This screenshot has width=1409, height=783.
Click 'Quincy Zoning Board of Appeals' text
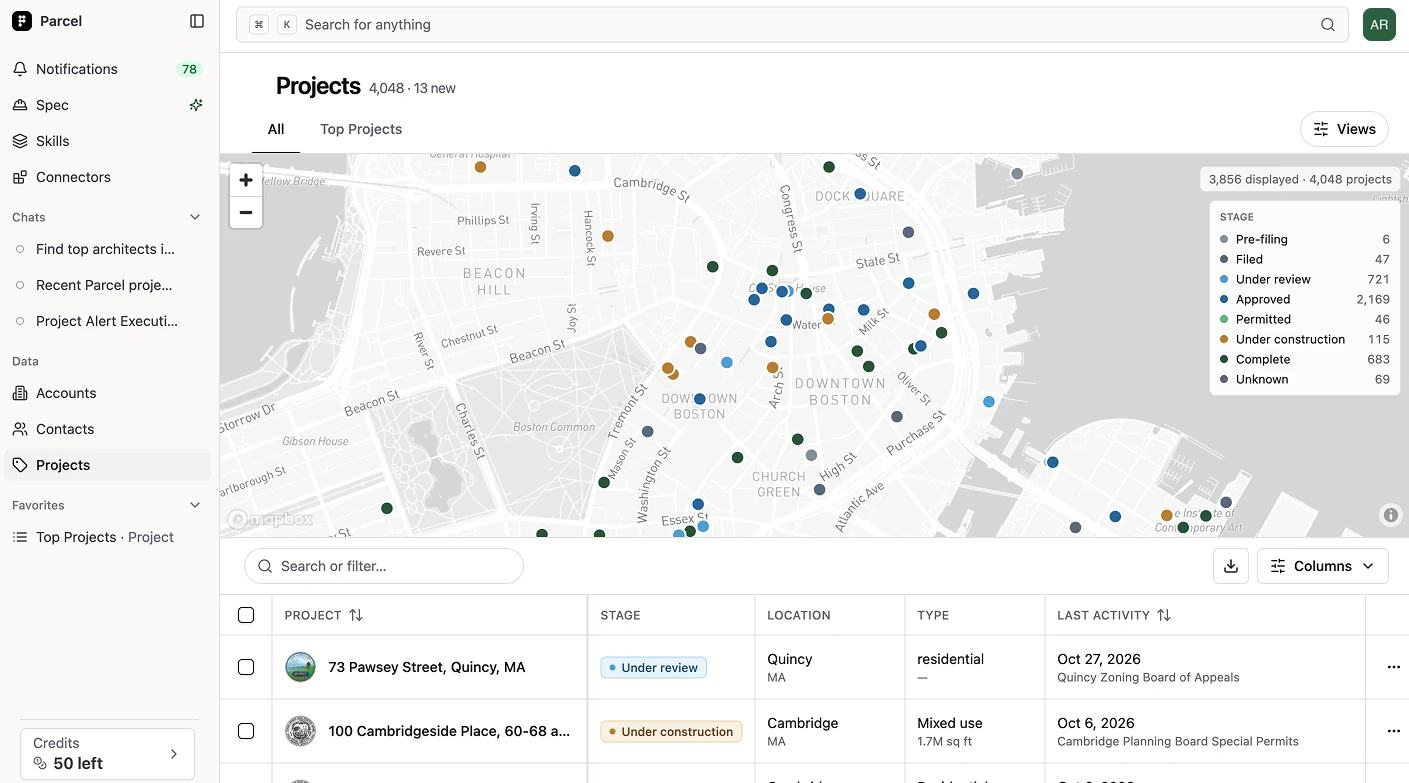tap(1148, 678)
